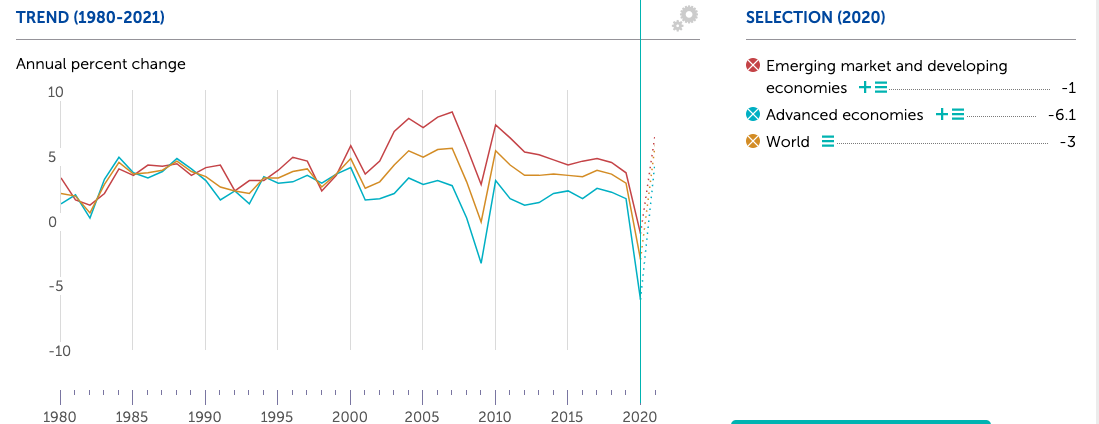
Task: Select year 1980 on the timeline axis
Action: point(60,416)
